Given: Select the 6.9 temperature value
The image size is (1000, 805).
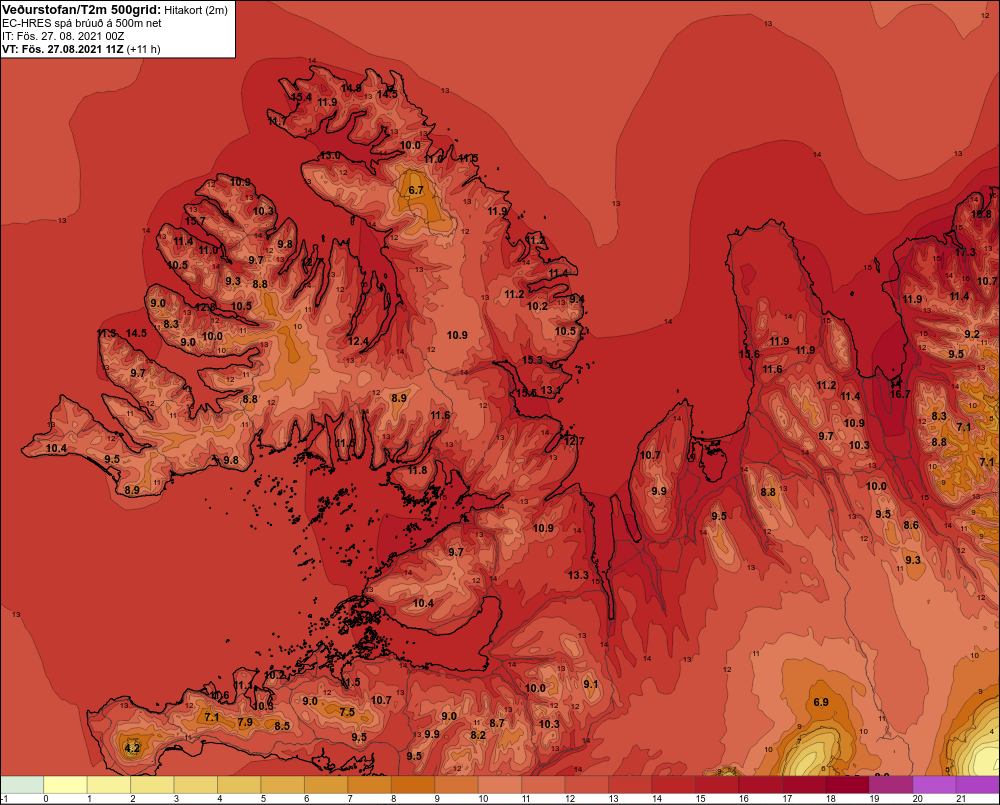Looking at the screenshot, I should [821, 702].
